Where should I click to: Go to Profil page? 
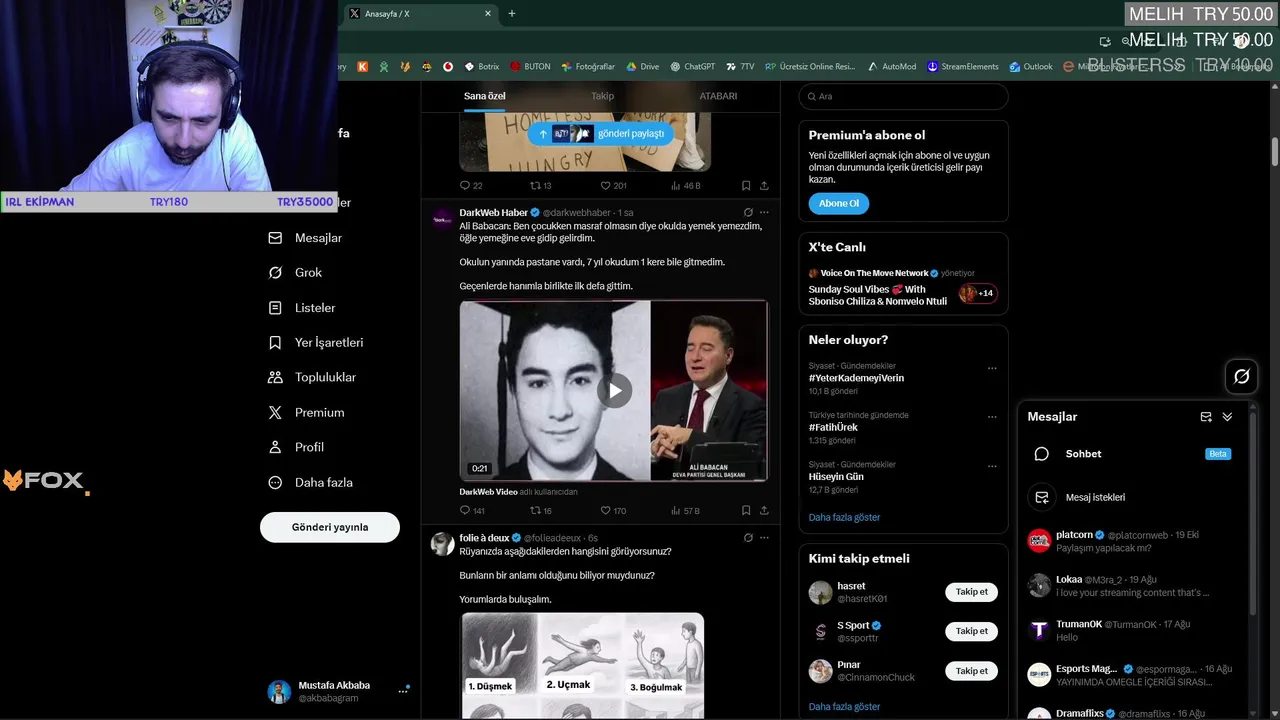[x=296, y=448]
